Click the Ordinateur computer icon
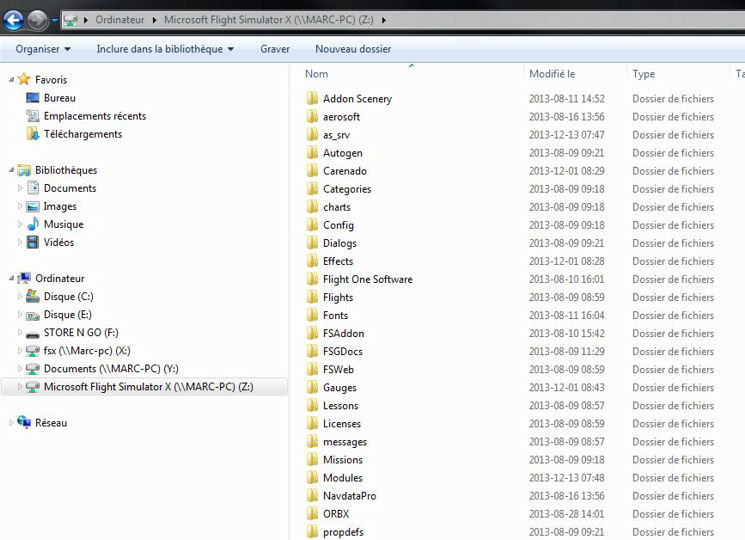This screenshot has height=540, width=745. click(x=24, y=278)
